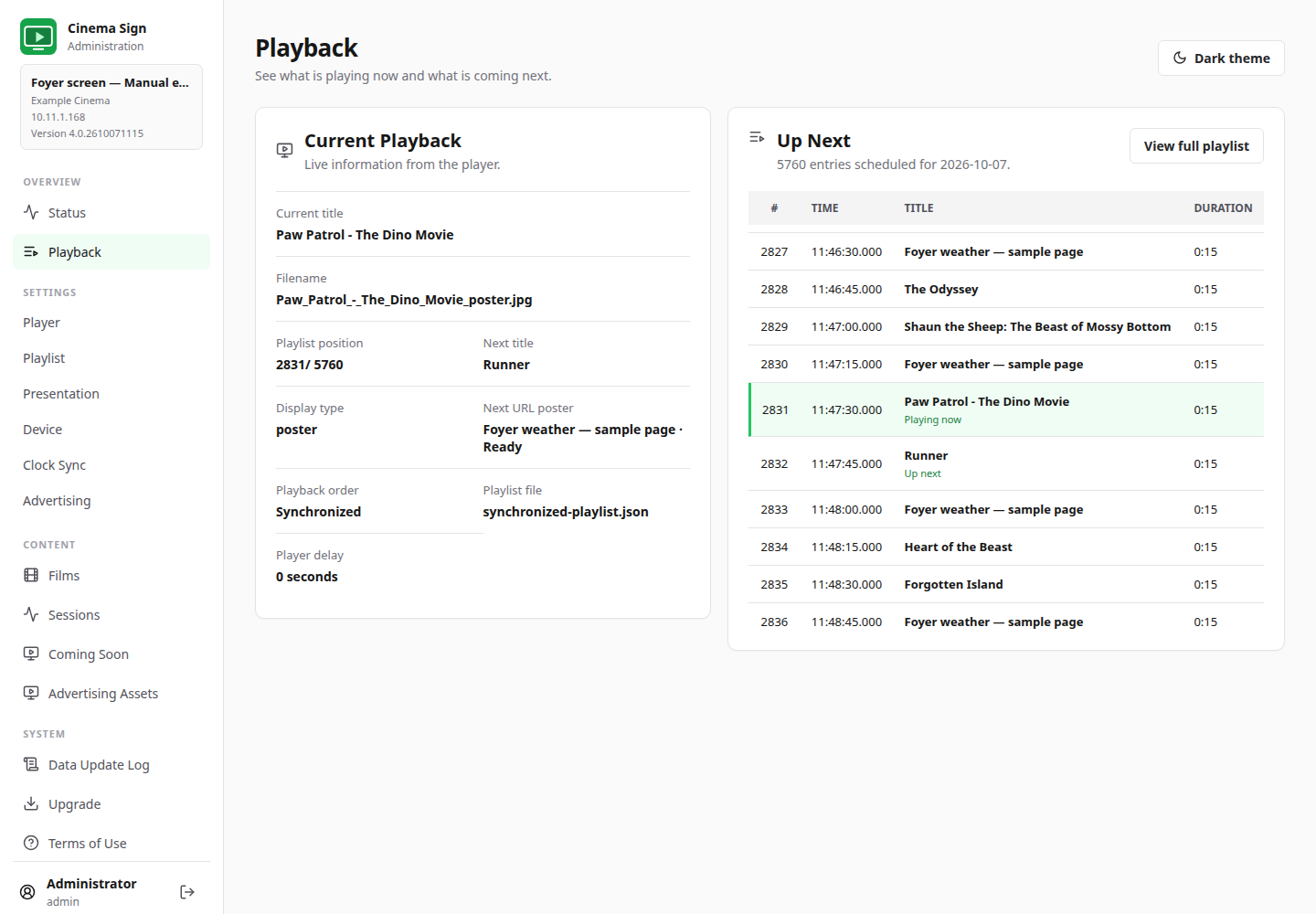Click the Coming Soon screen icon

coord(31,654)
